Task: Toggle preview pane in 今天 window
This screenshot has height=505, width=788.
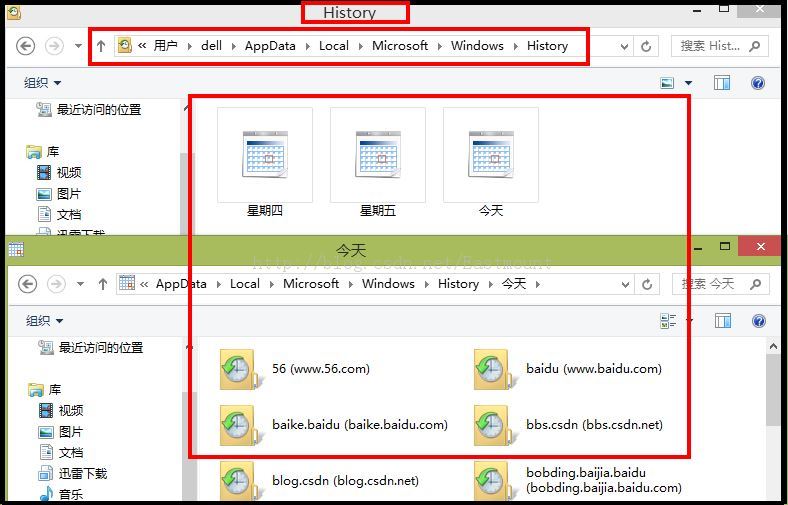Action: pos(723,321)
